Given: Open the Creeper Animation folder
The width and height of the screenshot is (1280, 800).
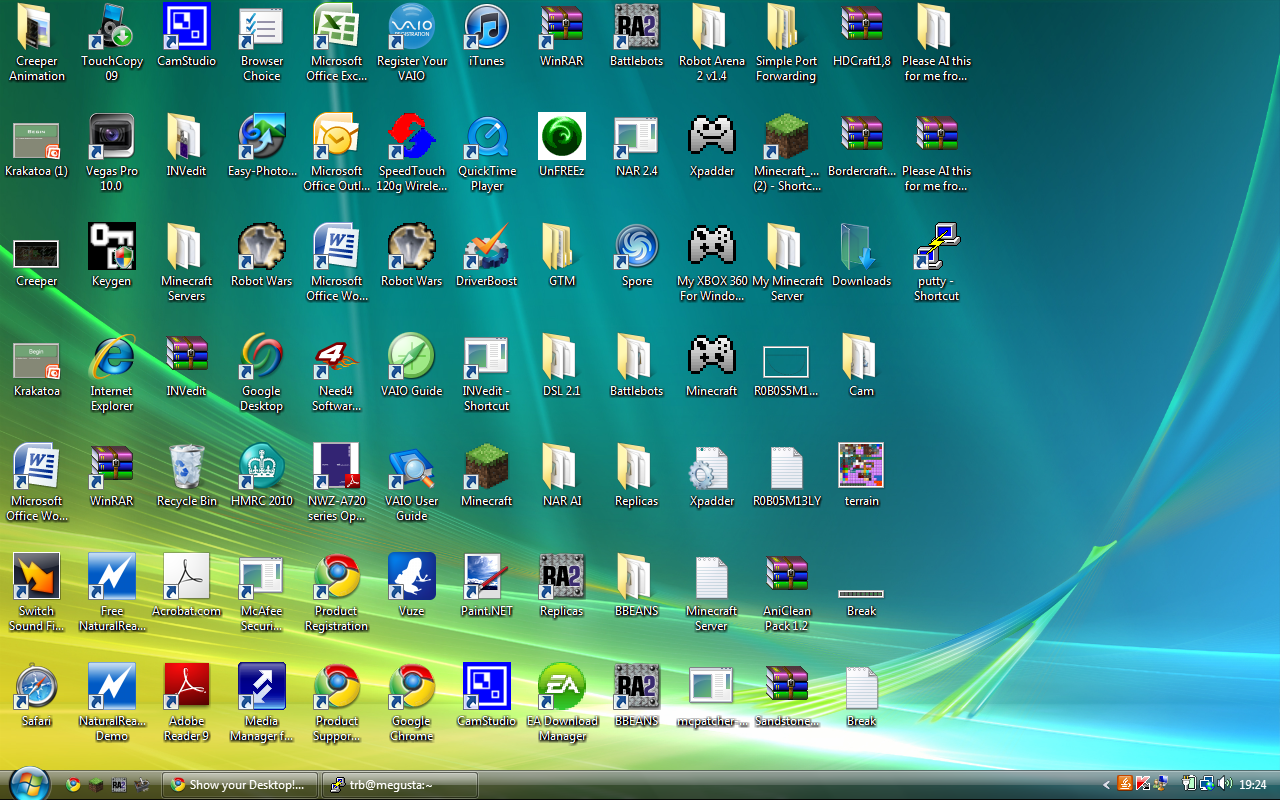Looking at the screenshot, I should coord(37,27).
